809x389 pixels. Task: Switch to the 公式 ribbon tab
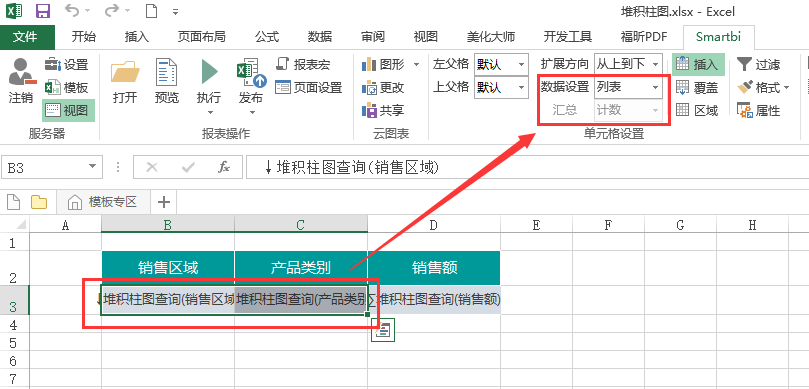tap(267, 37)
